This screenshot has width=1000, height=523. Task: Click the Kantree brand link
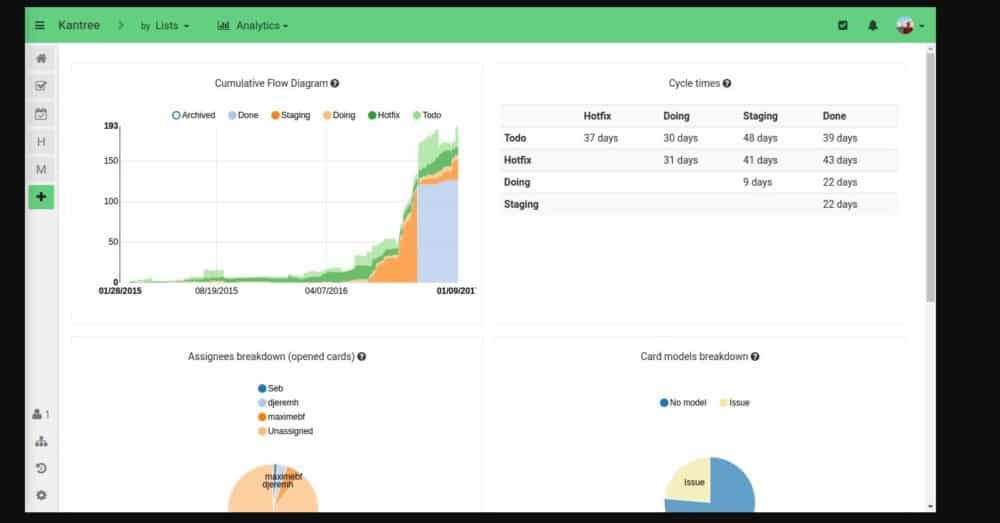pyautogui.click(x=77, y=25)
